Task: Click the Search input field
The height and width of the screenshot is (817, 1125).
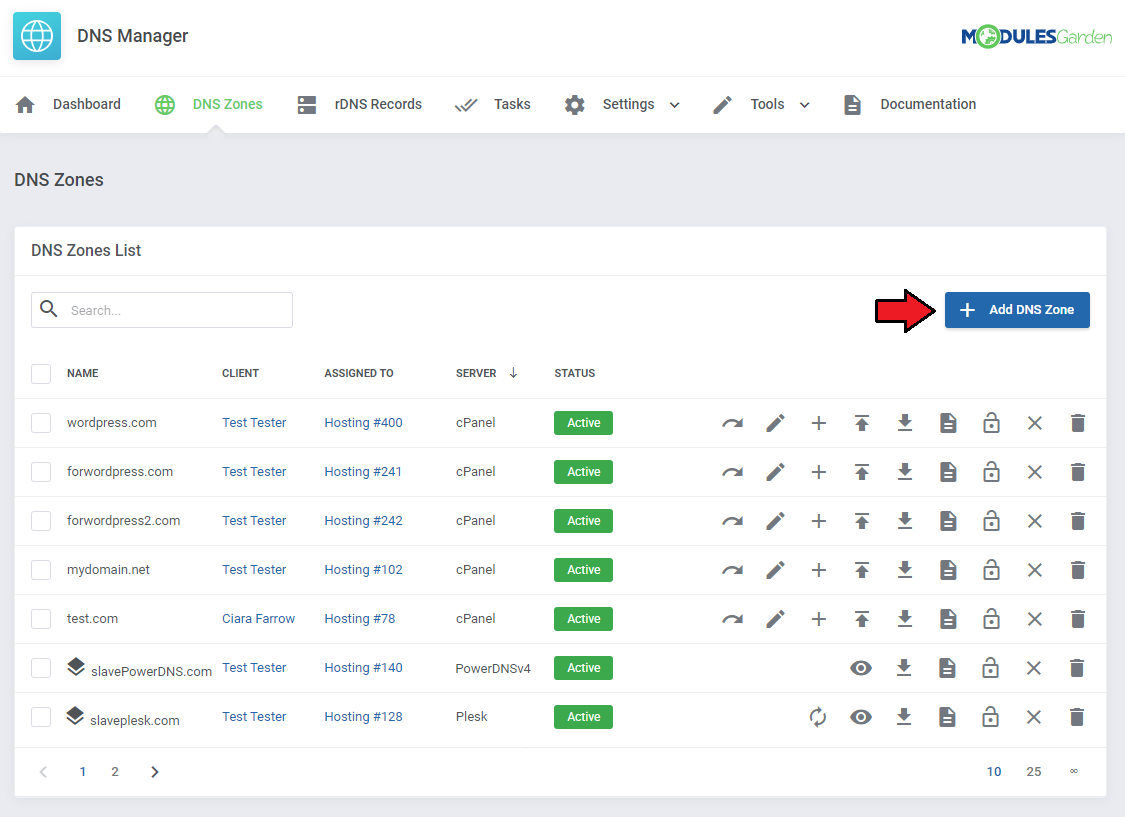Action: [x=162, y=310]
